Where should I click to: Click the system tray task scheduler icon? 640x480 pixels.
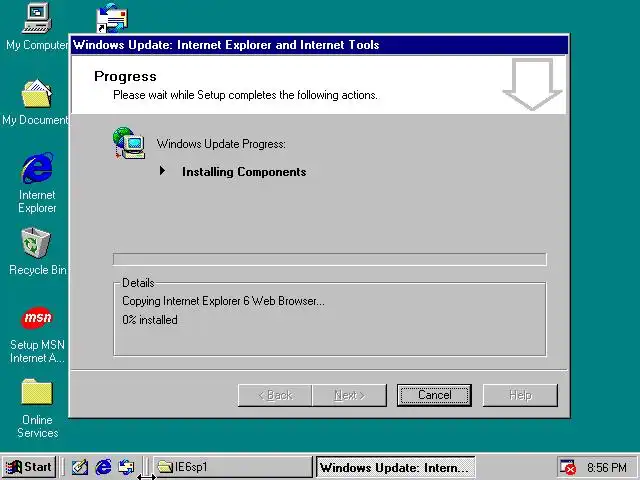pyautogui.click(x=567, y=467)
